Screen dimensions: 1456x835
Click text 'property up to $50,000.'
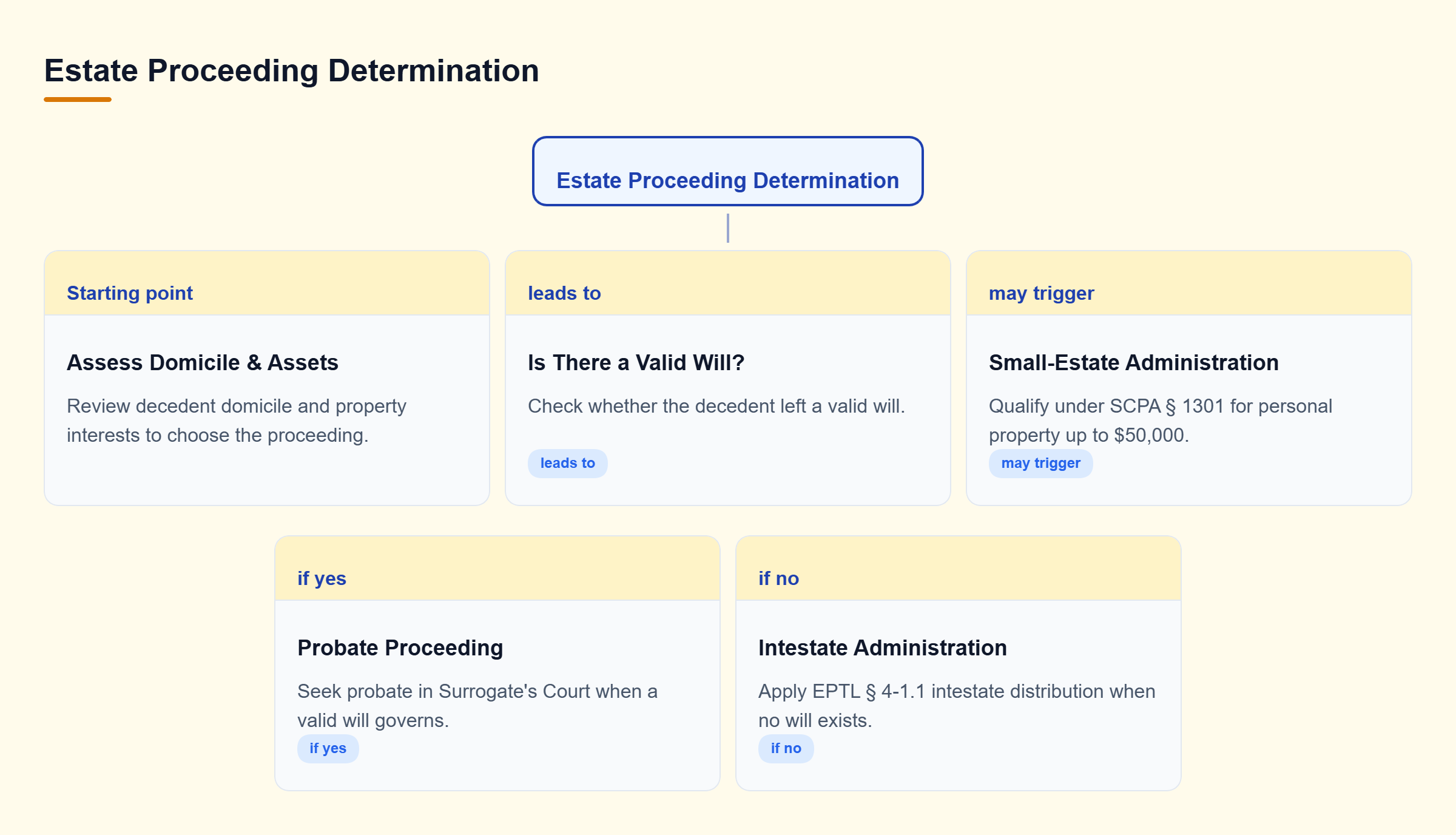[1089, 435]
